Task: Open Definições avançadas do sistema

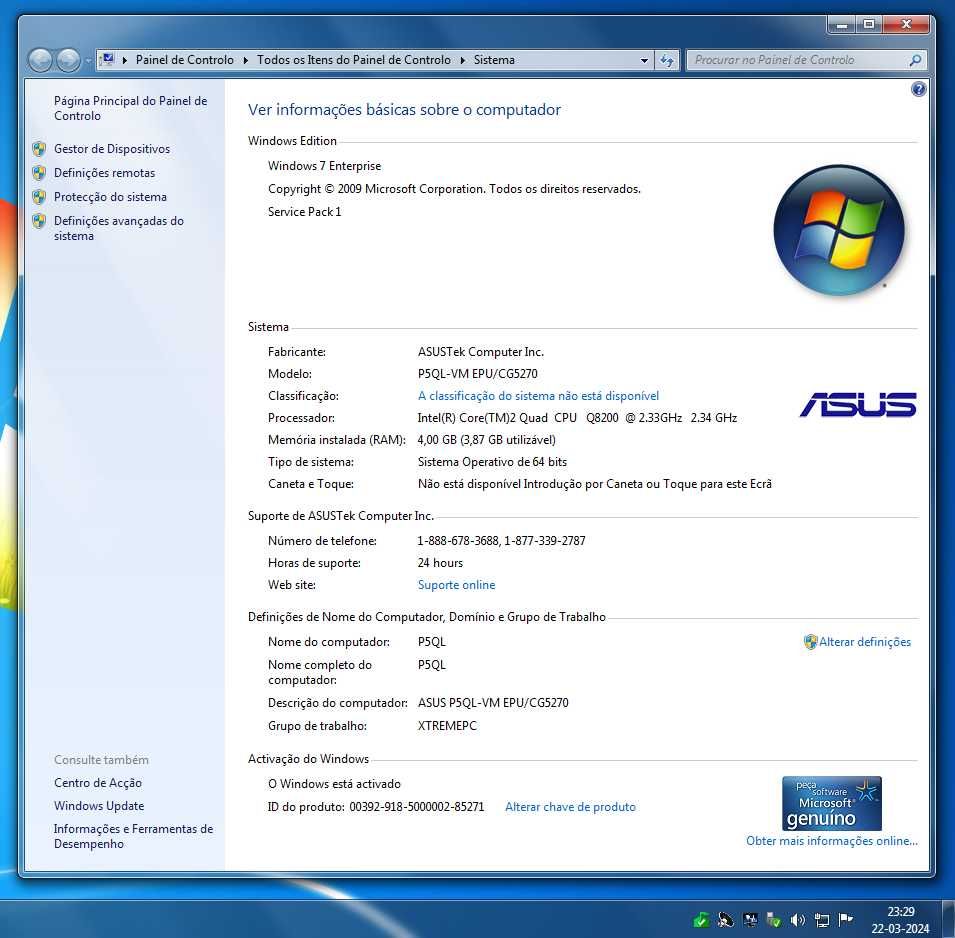Action: (x=119, y=228)
